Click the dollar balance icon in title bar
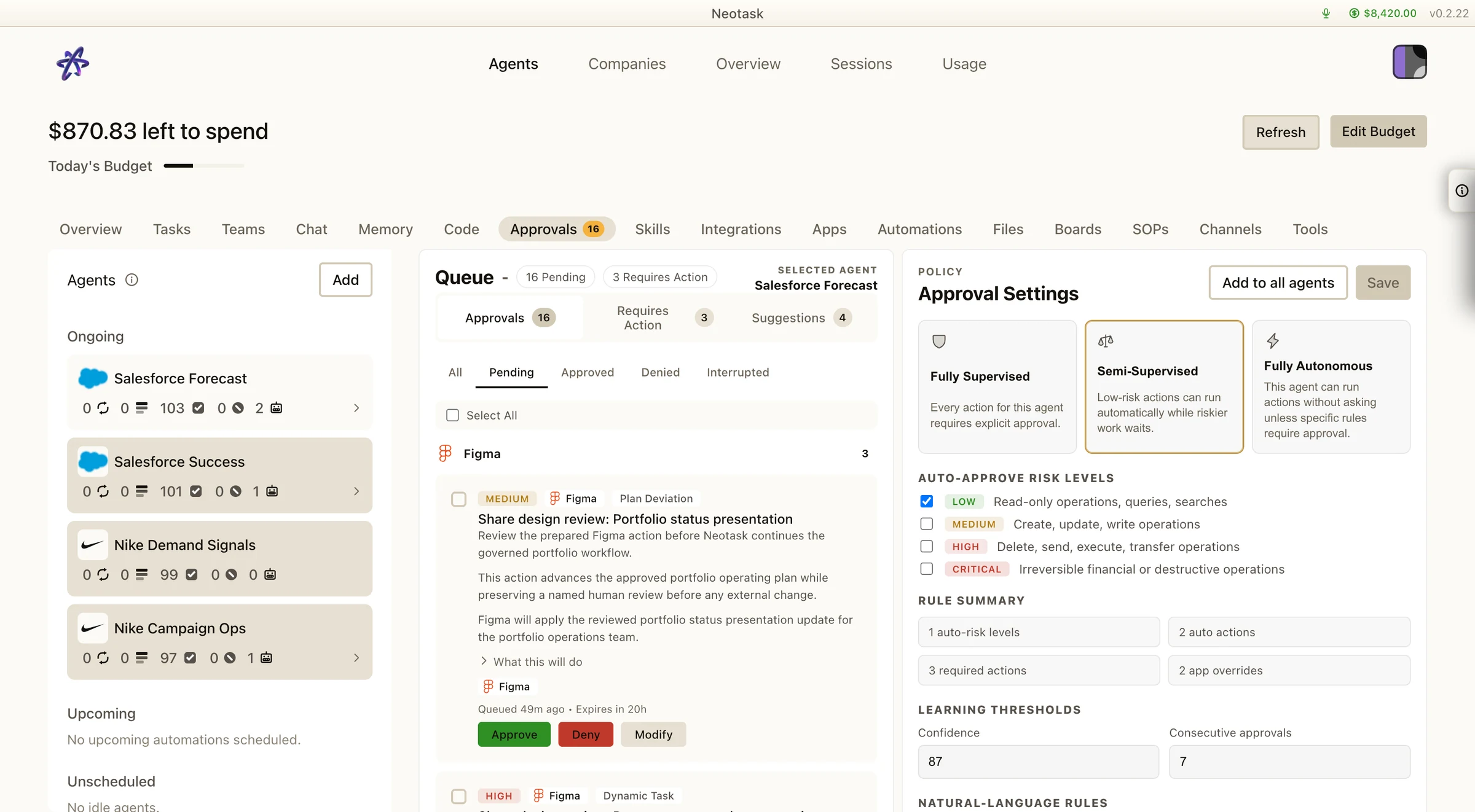The width and height of the screenshot is (1475, 812). coord(1354,14)
